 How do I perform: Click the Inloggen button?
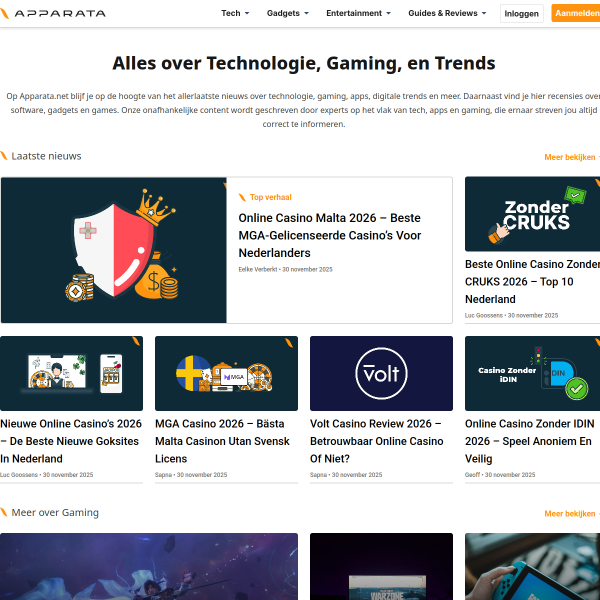pyautogui.click(x=522, y=14)
